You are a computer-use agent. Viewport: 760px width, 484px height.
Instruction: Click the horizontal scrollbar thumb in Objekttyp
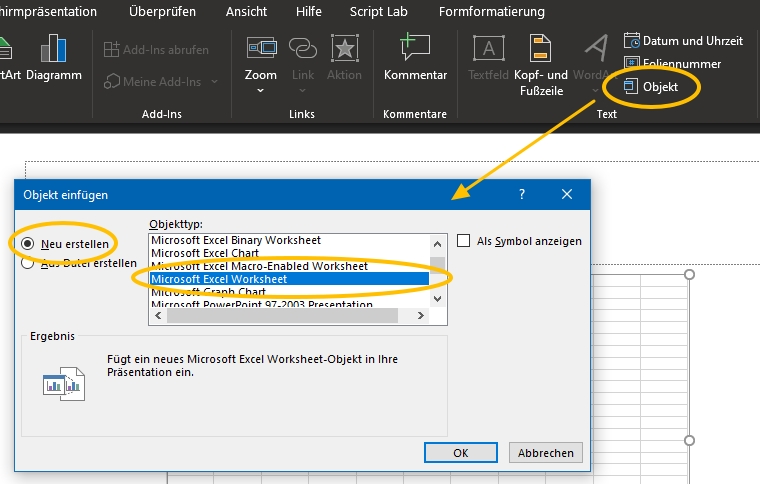282,315
